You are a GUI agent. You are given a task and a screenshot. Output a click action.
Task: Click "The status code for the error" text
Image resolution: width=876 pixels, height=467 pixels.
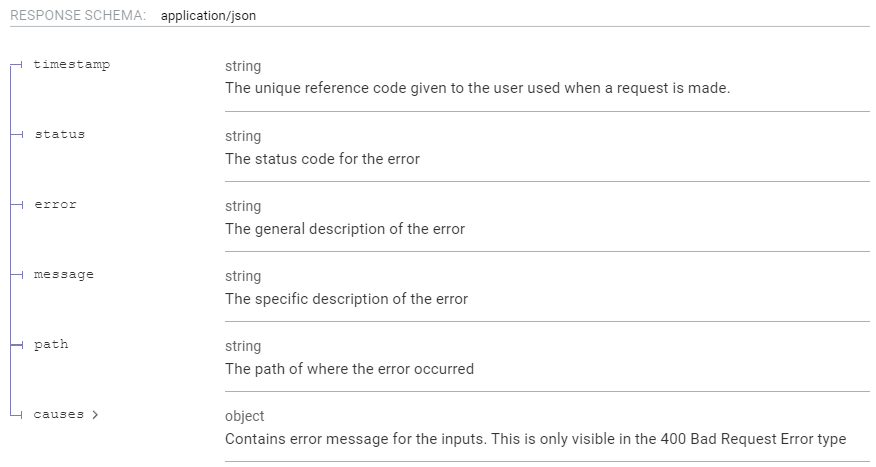322,158
